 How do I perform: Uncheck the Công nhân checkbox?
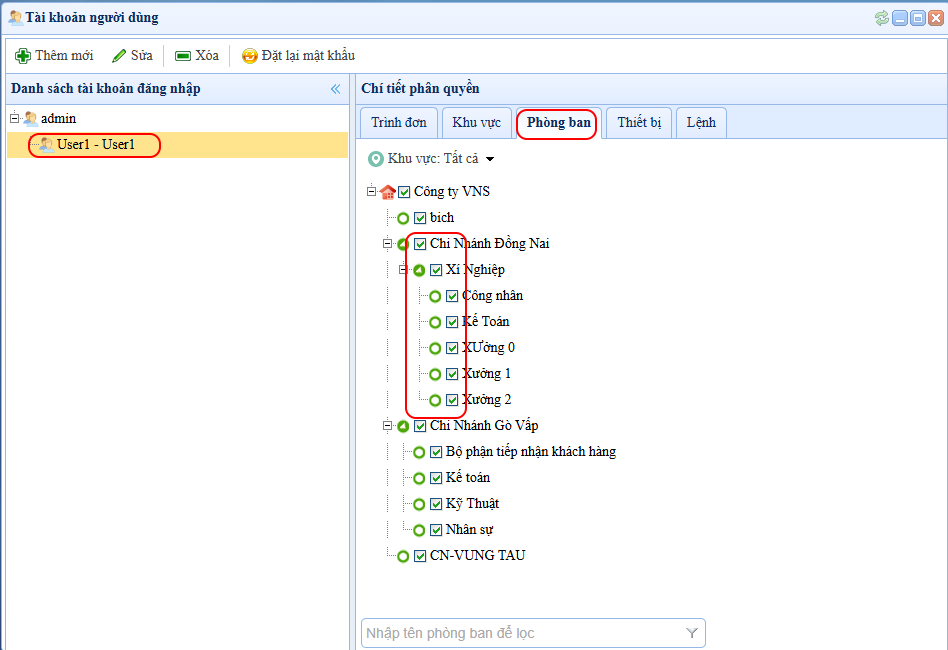452,296
